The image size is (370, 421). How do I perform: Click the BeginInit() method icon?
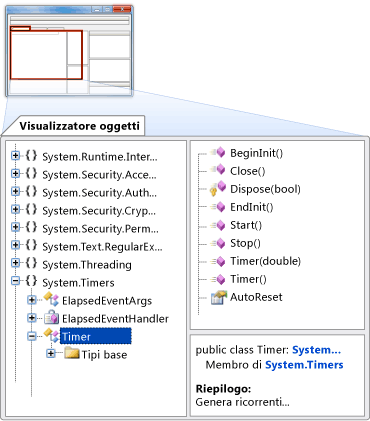coord(218,153)
